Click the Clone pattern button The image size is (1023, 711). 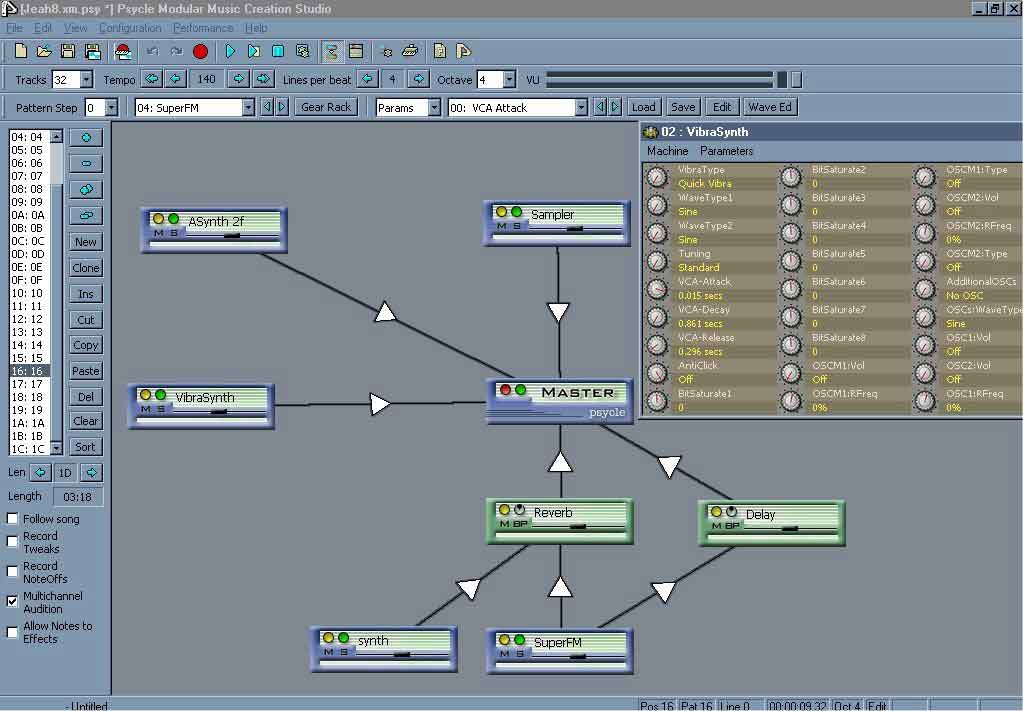tap(86, 268)
